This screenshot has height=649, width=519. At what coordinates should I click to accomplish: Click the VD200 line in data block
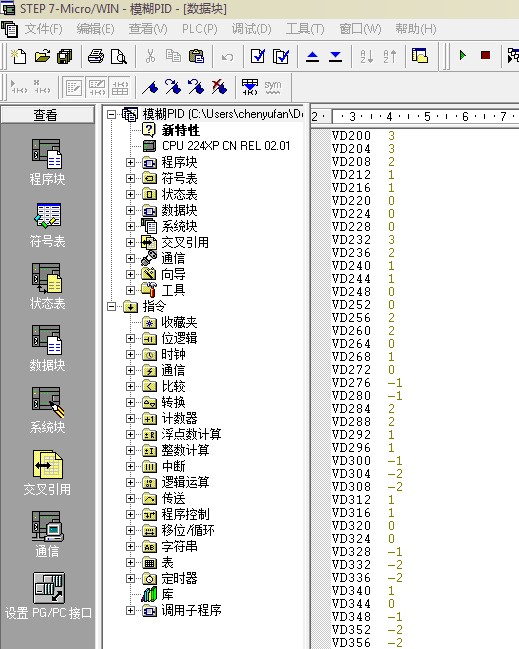pos(363,135)
